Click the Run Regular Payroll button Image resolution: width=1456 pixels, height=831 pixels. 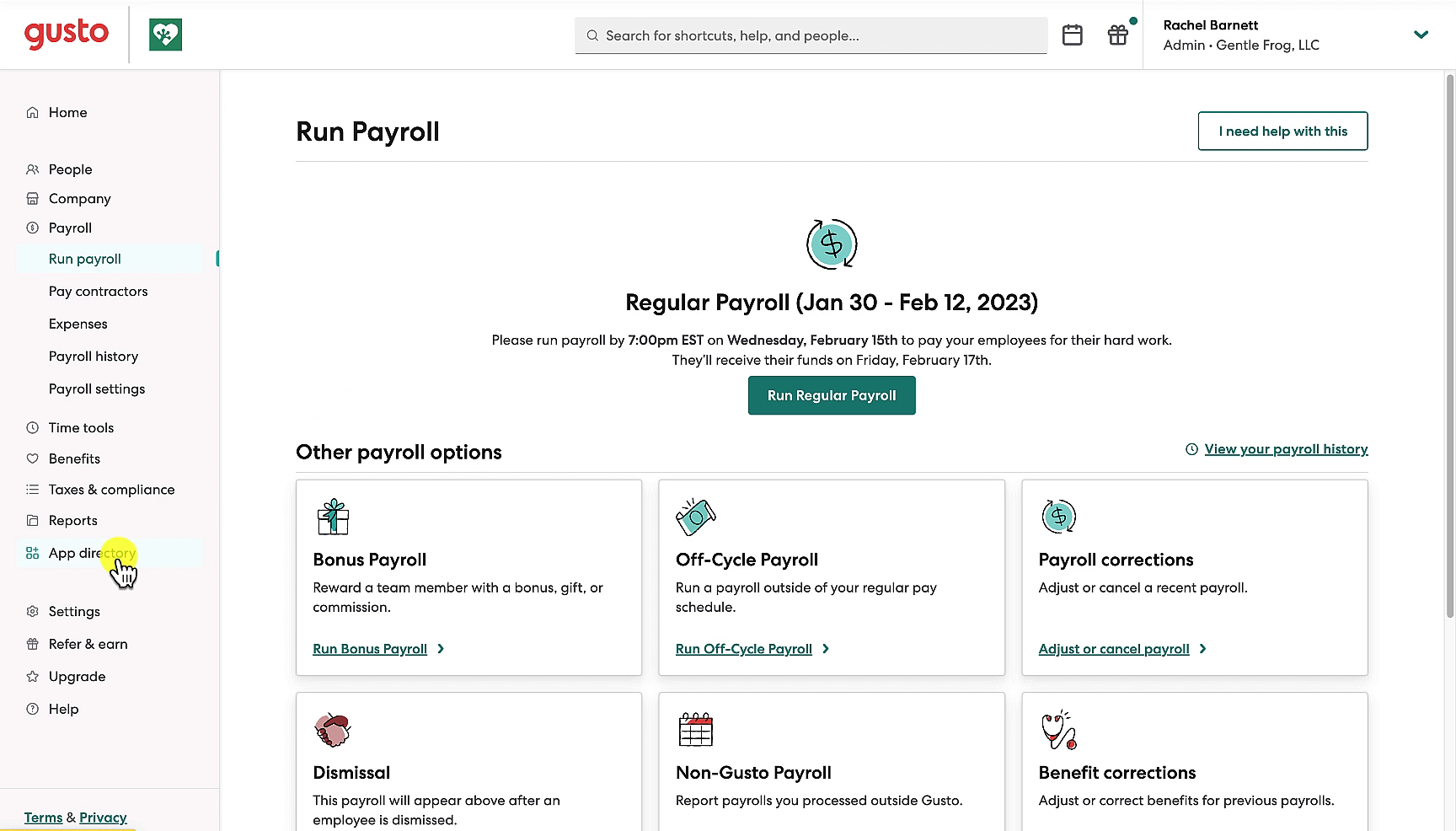(x=832, y=395)
